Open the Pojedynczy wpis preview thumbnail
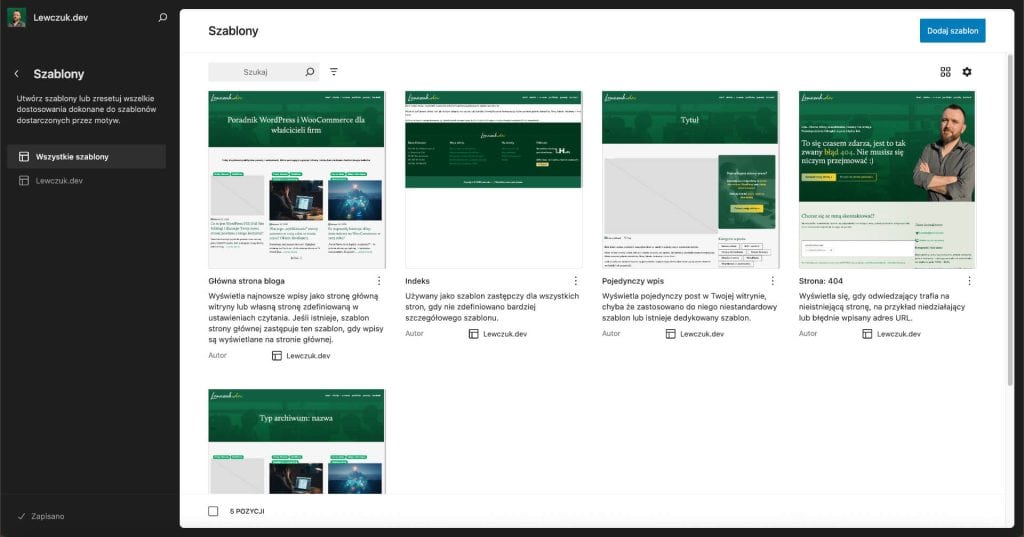1024x537 pixels. [x=690, y=180]
